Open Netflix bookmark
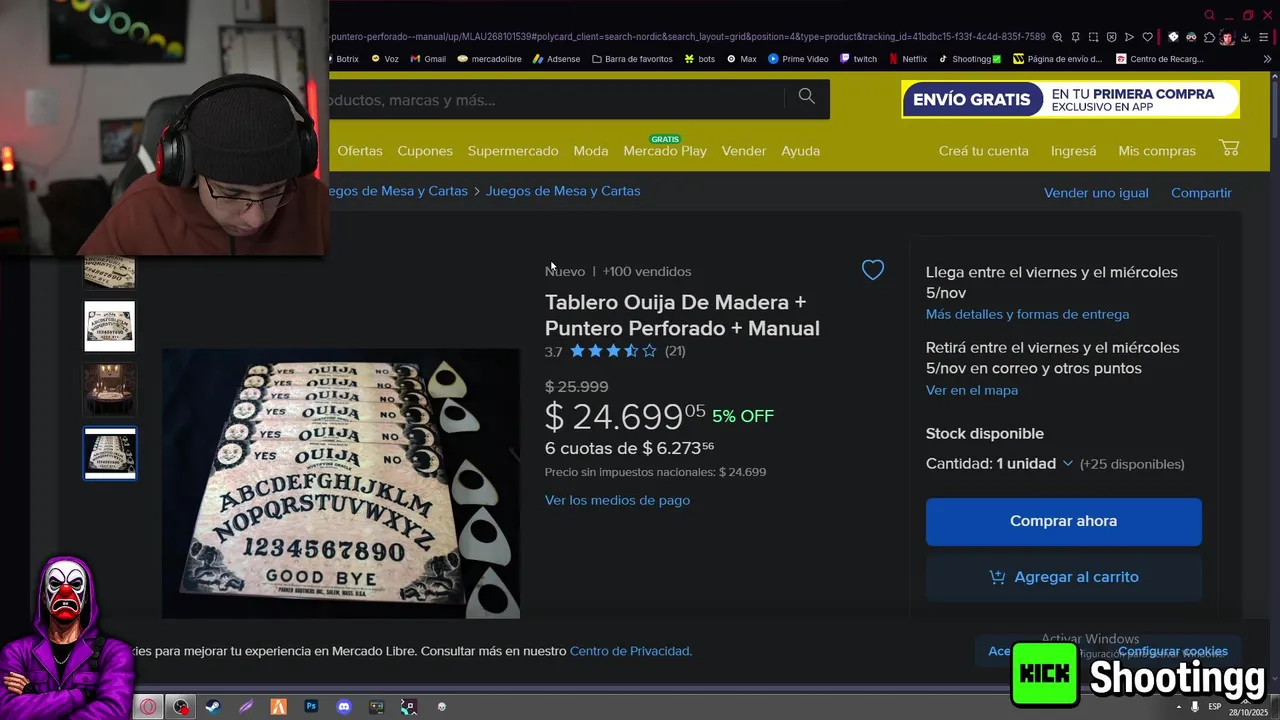The width and height of the screenshot is (1280, 720). pyautogui.click(x=908, y=59)
